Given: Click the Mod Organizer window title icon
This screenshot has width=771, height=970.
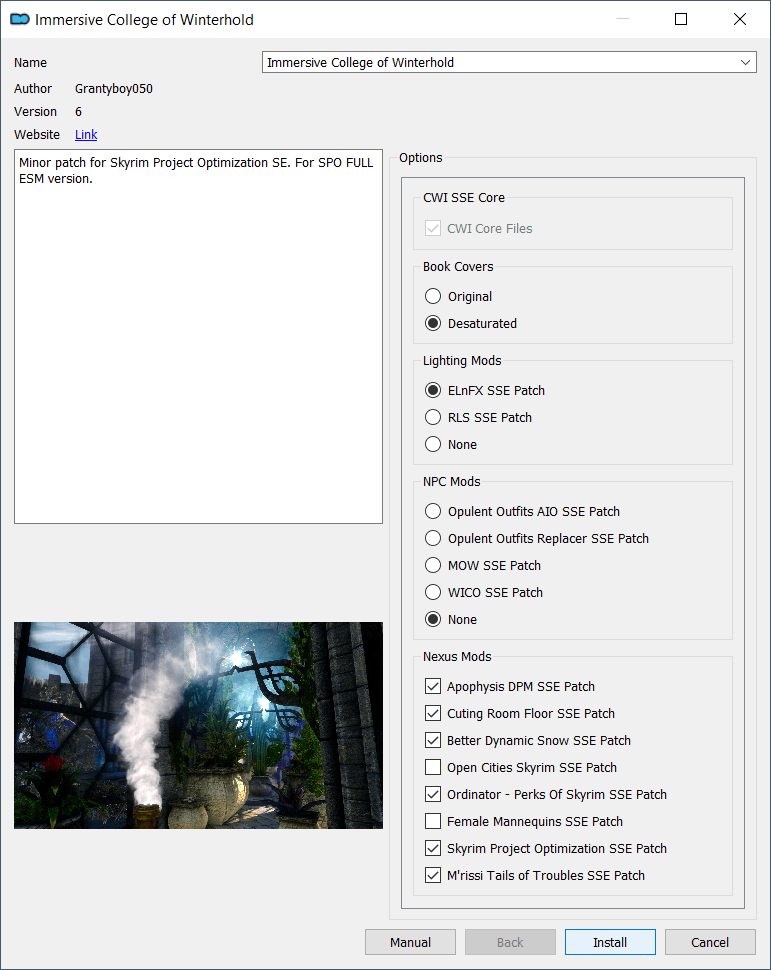Looking at the screenshot, I should click(20, 19).
